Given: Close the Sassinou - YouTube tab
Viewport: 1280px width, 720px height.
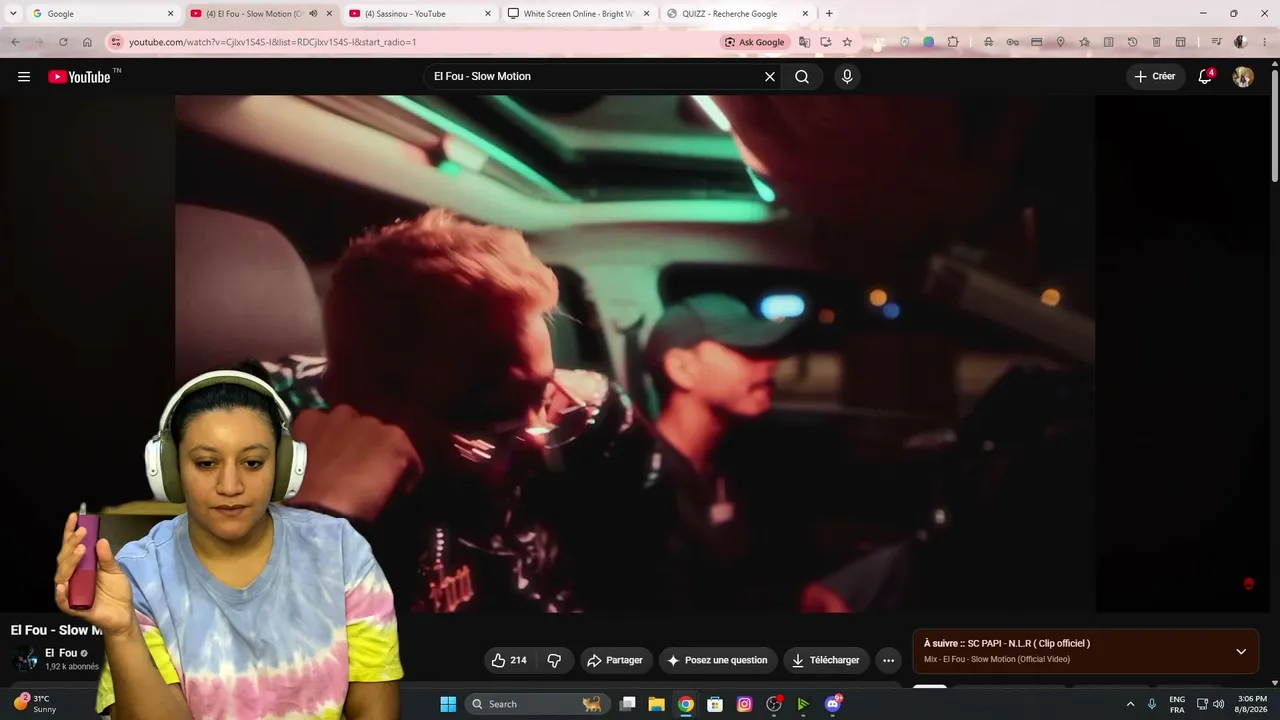Looking at the screenshot, I should 488,14.
